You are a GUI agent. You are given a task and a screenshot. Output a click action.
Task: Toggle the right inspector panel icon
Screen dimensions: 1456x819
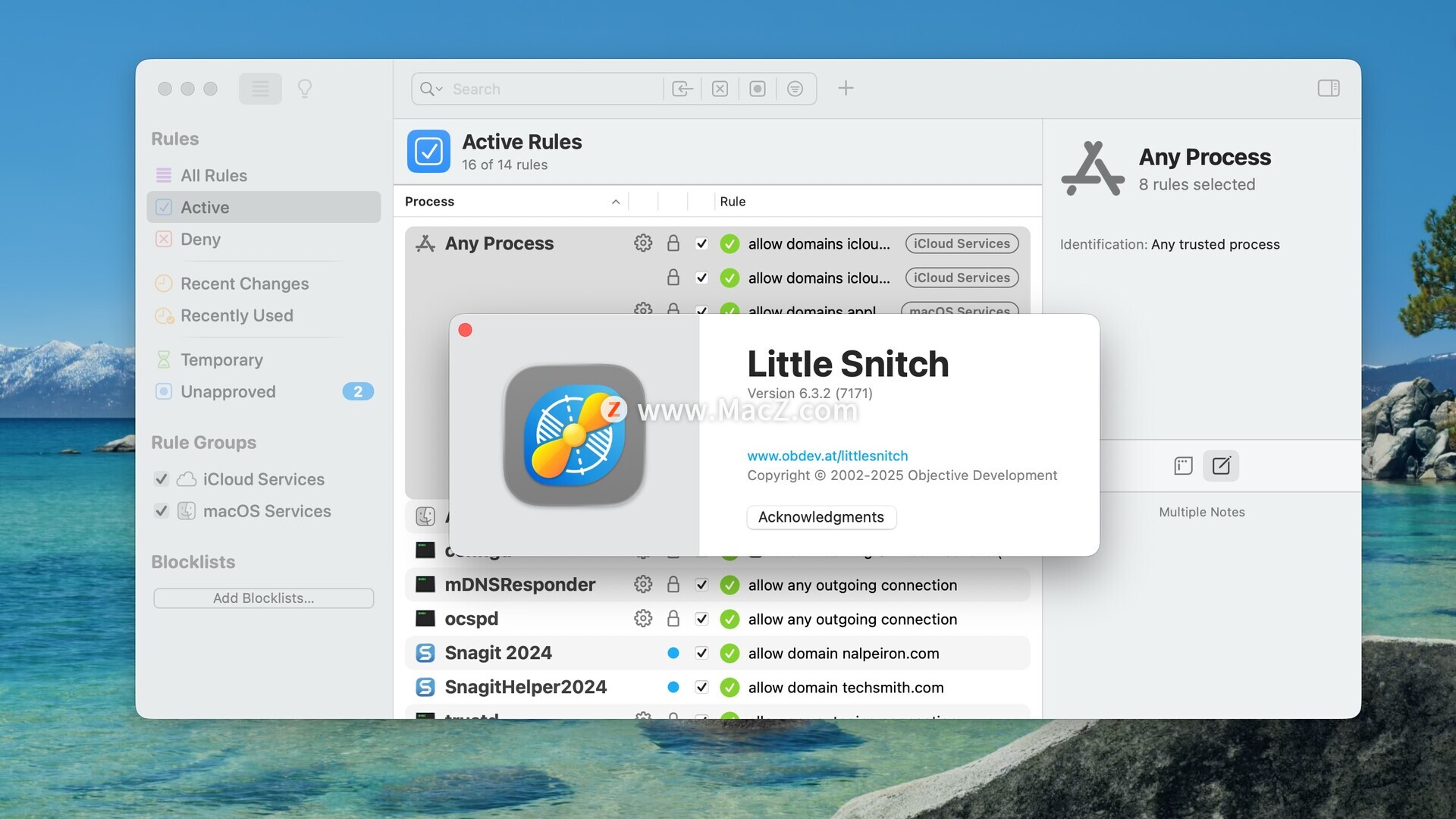point(1328,89)
